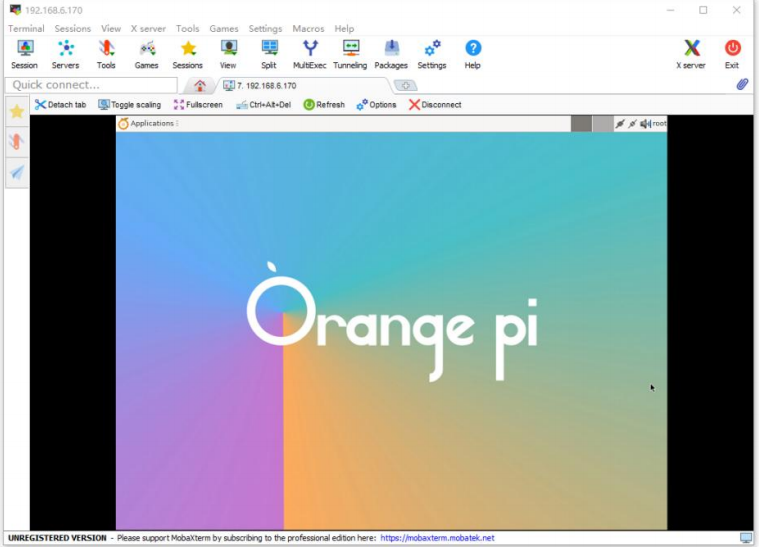Focus the Quick connect input field
Image resolution: width=759 pixels, height=547 pixels.
91,85
